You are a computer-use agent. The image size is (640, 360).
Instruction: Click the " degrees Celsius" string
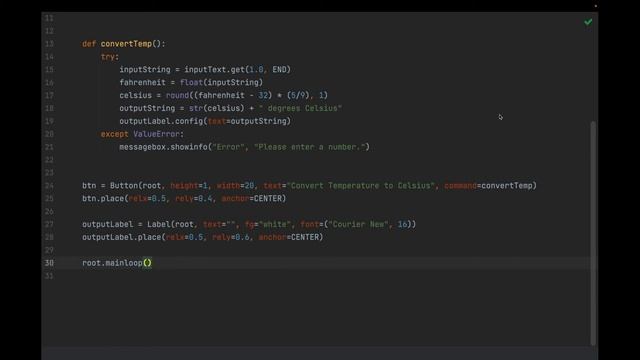coord(300,108)
